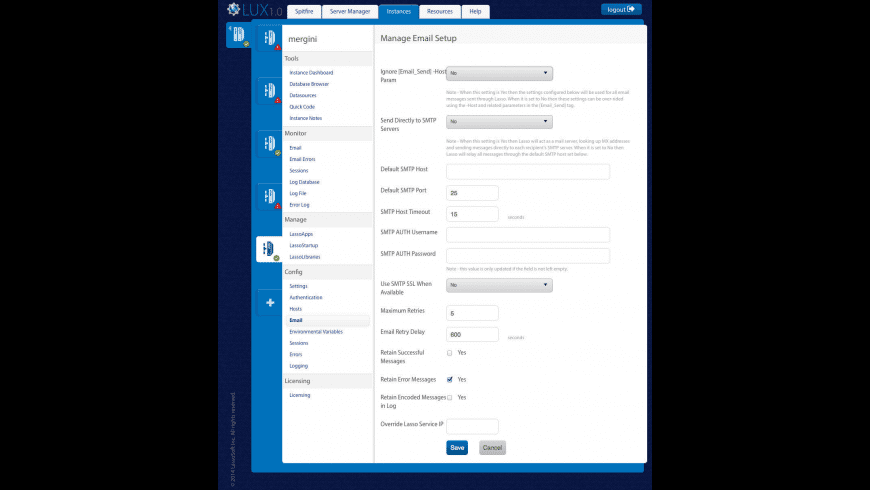Open Settings under Config
Screen dimensions: 870x490
(x=298, y=286)
